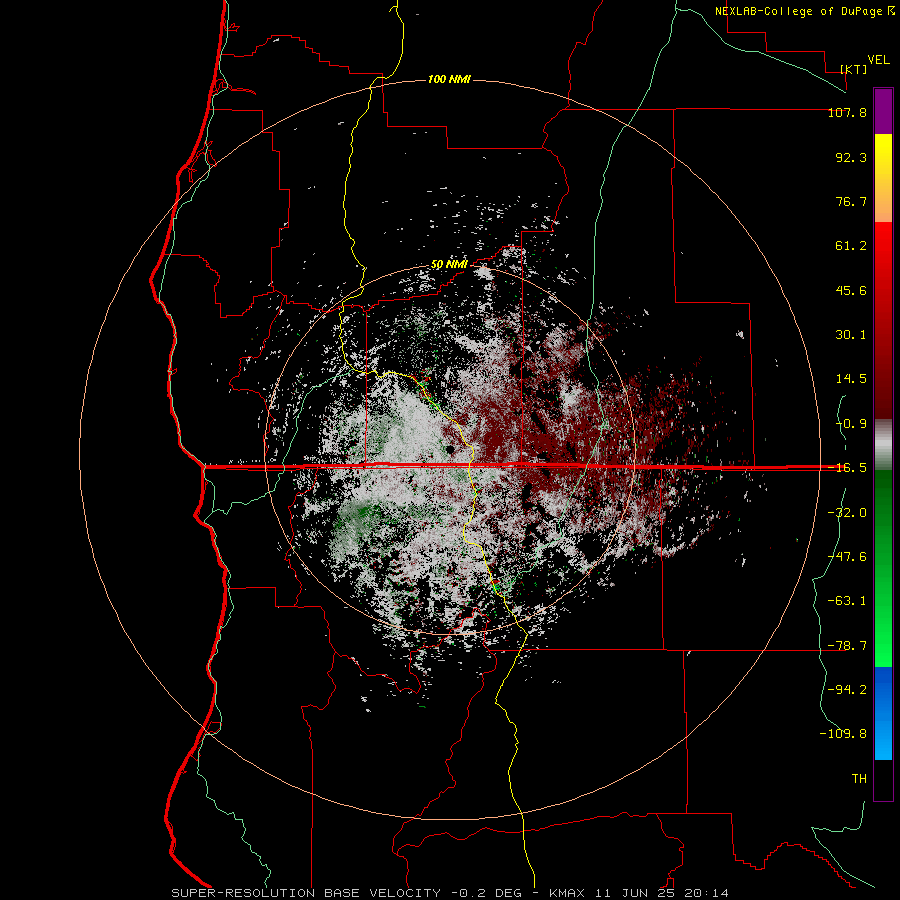
Task: Click the gray near-zero segment of color bar
Action: (x=883, y=445)
